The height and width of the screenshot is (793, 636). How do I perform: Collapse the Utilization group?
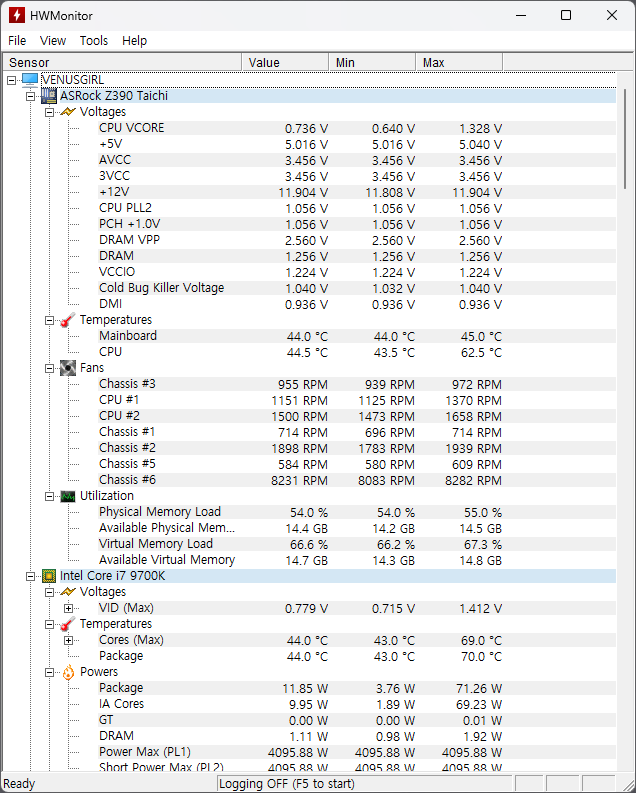point(50,496)
